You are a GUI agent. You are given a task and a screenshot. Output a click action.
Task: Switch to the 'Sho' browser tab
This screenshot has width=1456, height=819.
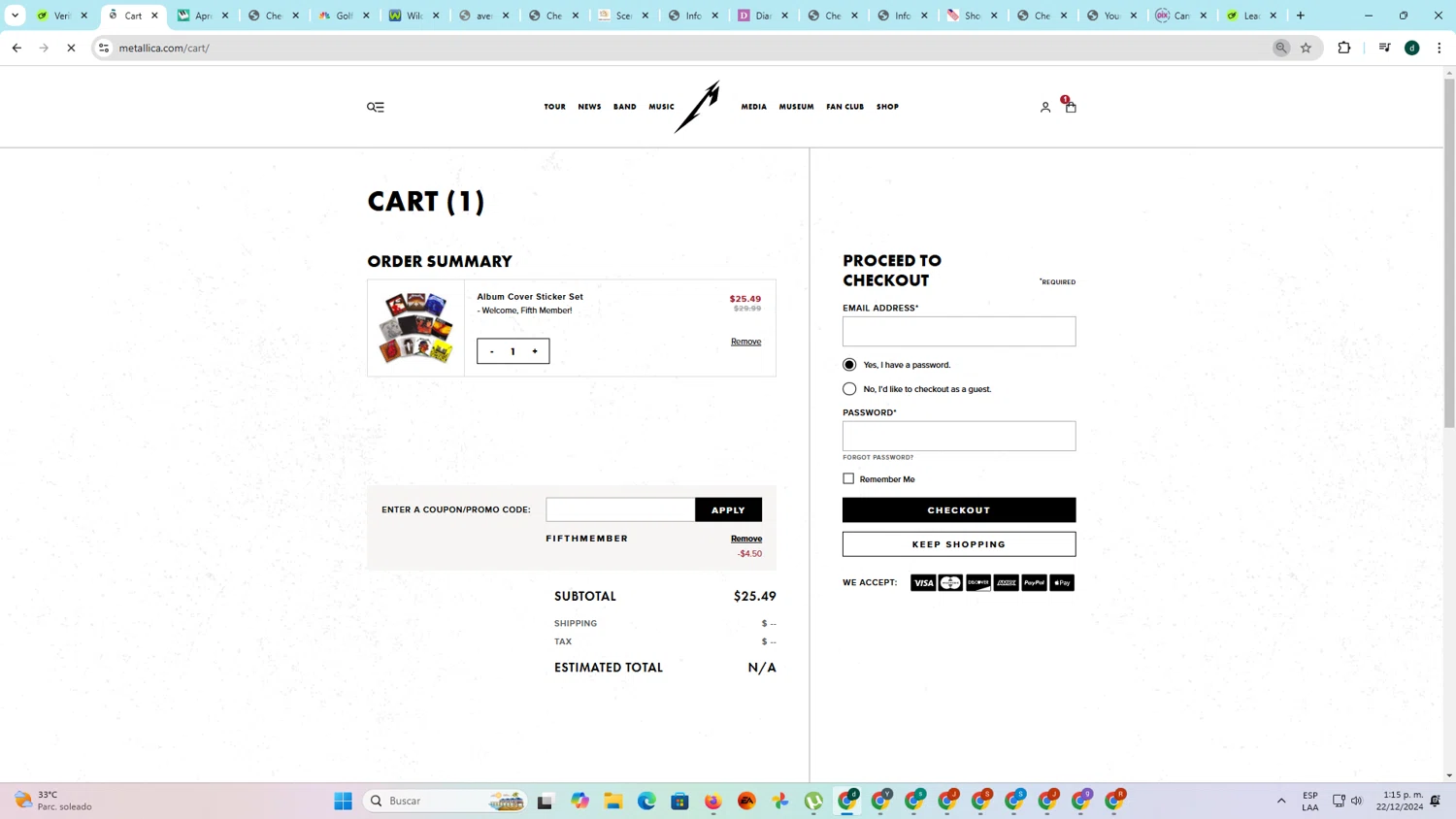pos(973,16)
